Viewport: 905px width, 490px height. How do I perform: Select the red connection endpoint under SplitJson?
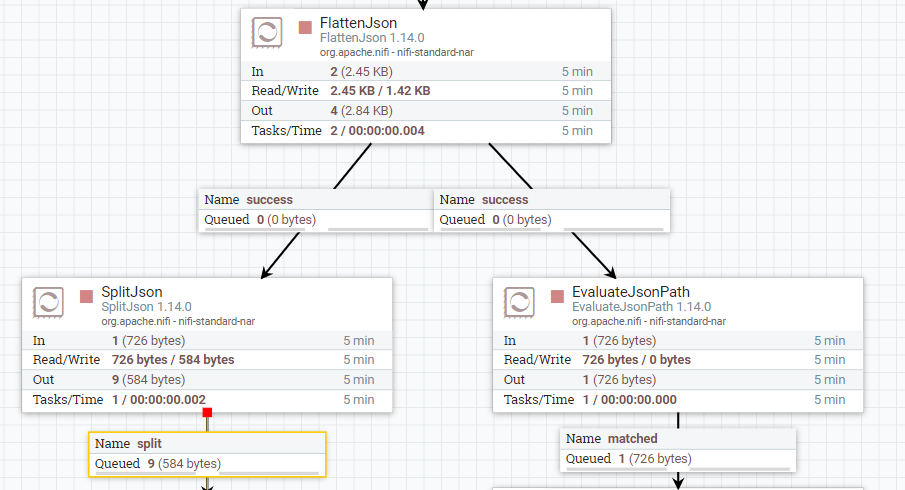(x=208, y=412)
